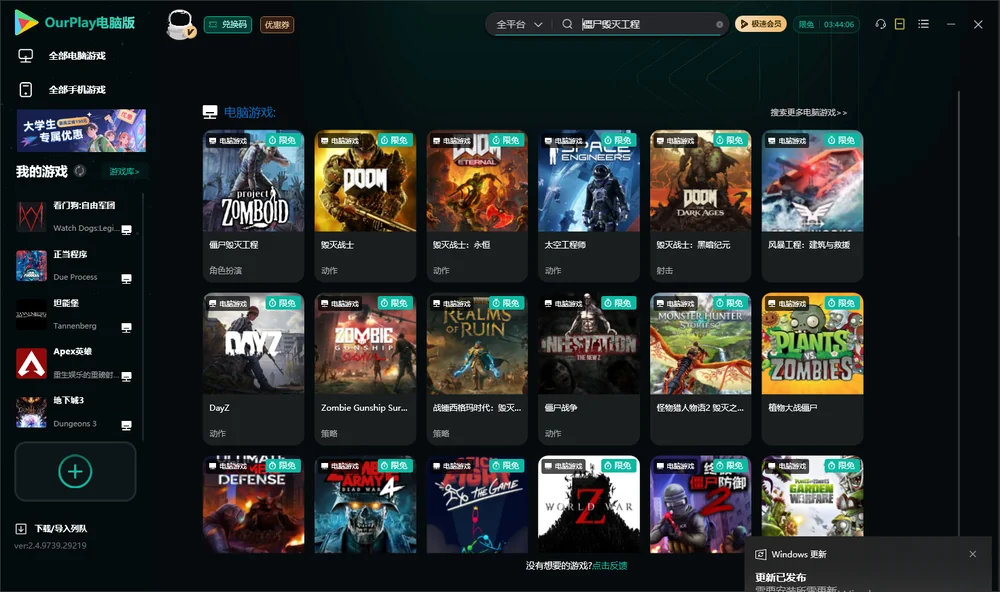
Task: Click the PC icon beside Due Process
Action: (126, 279)
